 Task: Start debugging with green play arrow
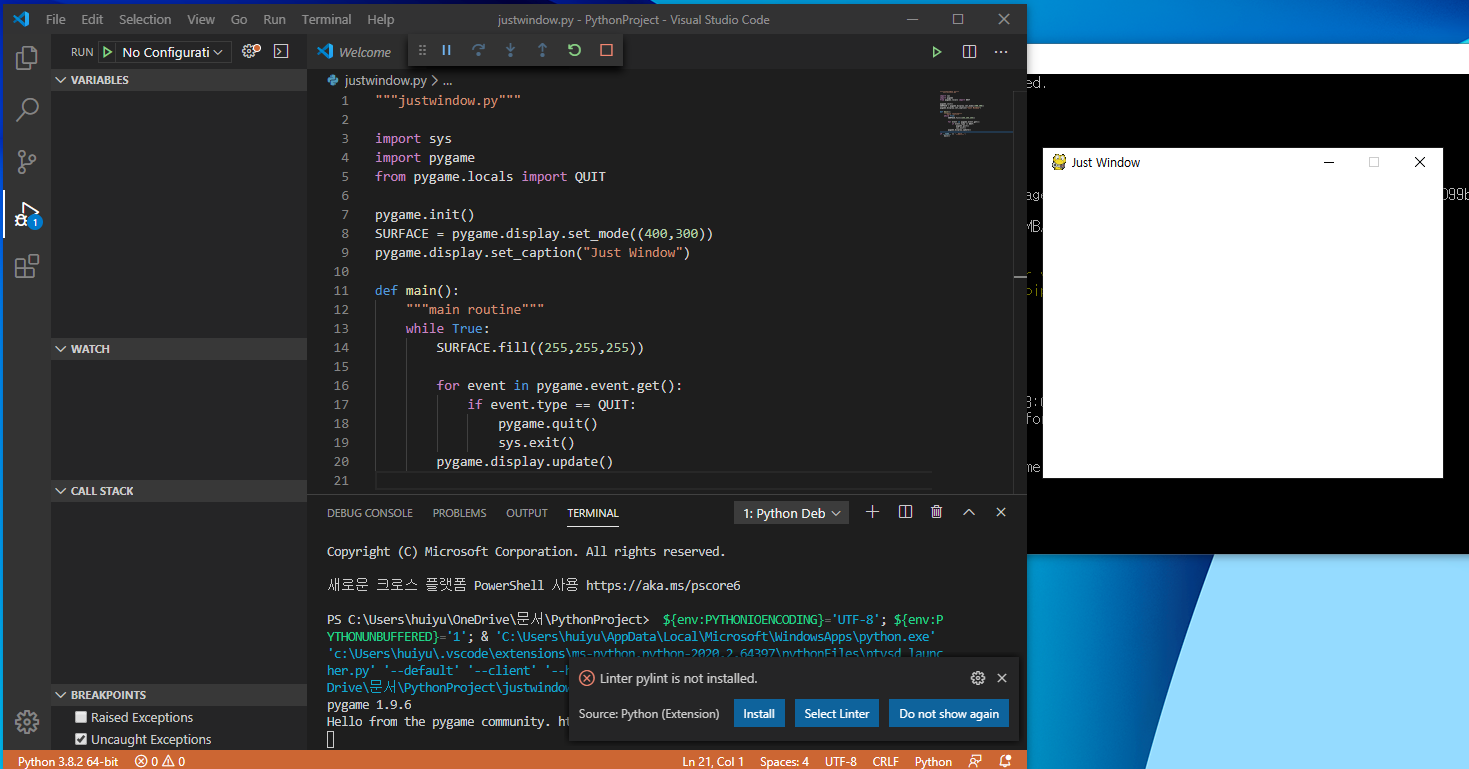coord(107,52)
